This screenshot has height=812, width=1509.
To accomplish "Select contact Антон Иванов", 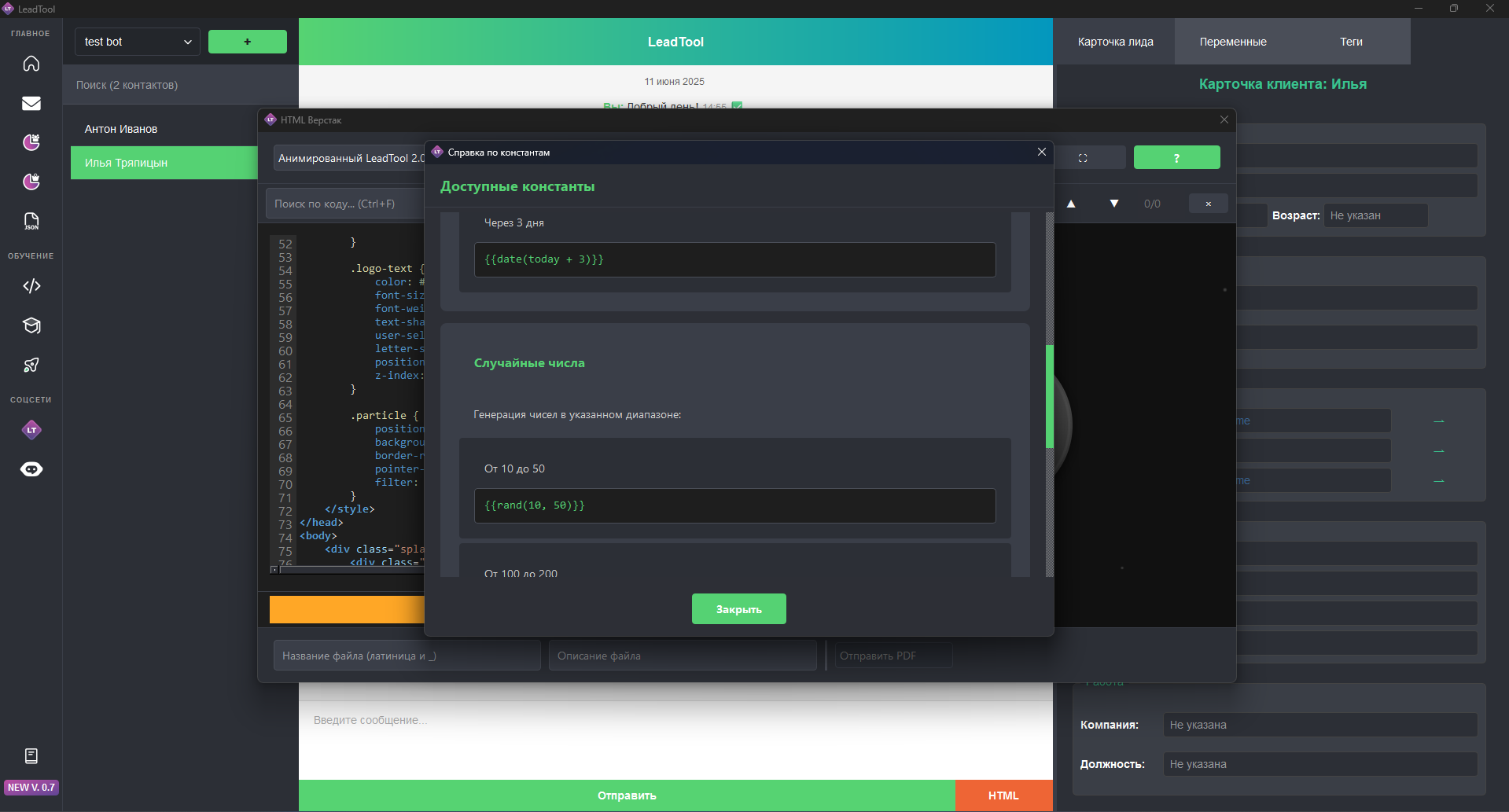I will [x=164, y=129].
